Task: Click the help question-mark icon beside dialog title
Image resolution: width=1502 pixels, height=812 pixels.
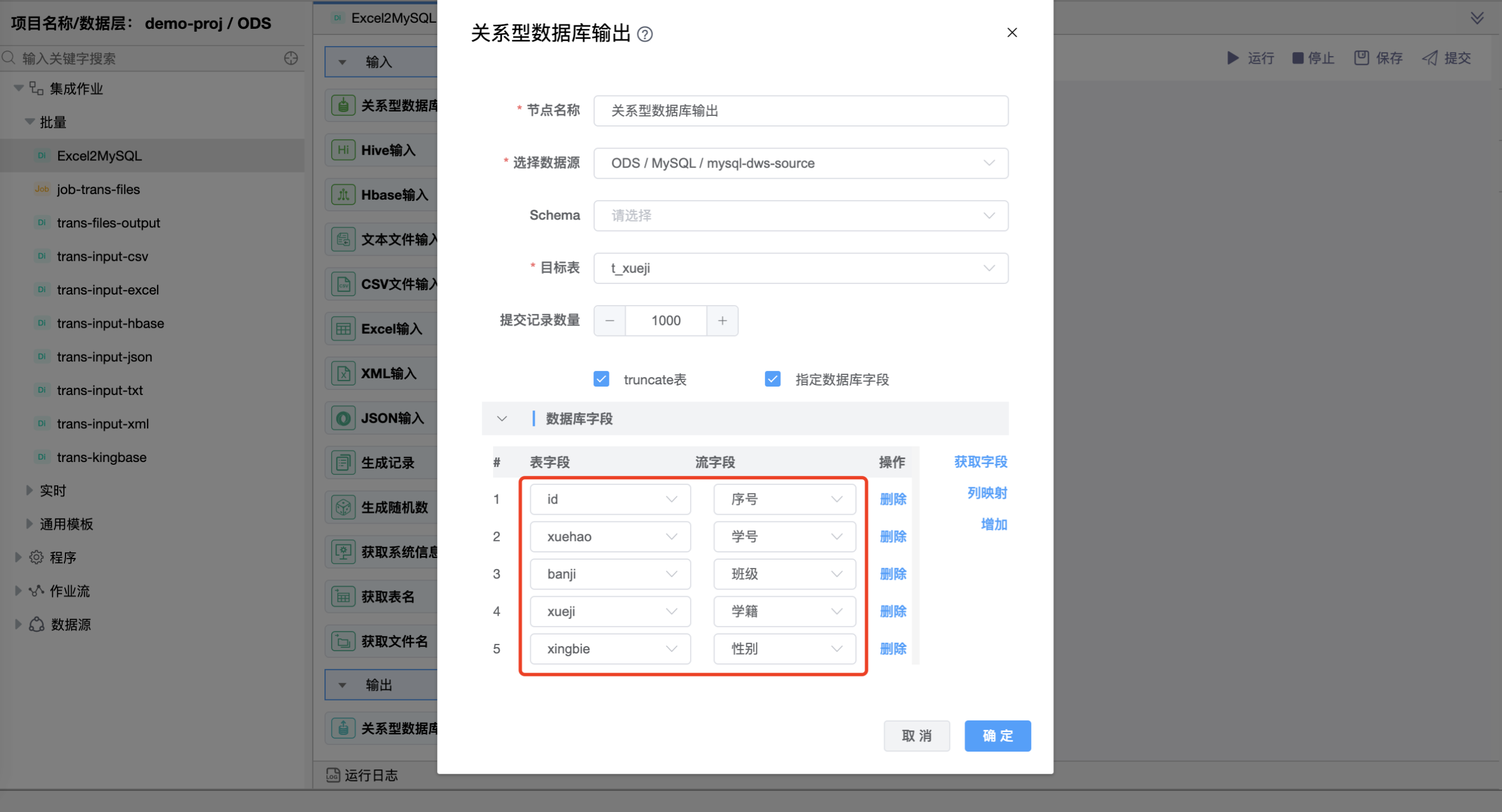Action: tap(645, 34)
